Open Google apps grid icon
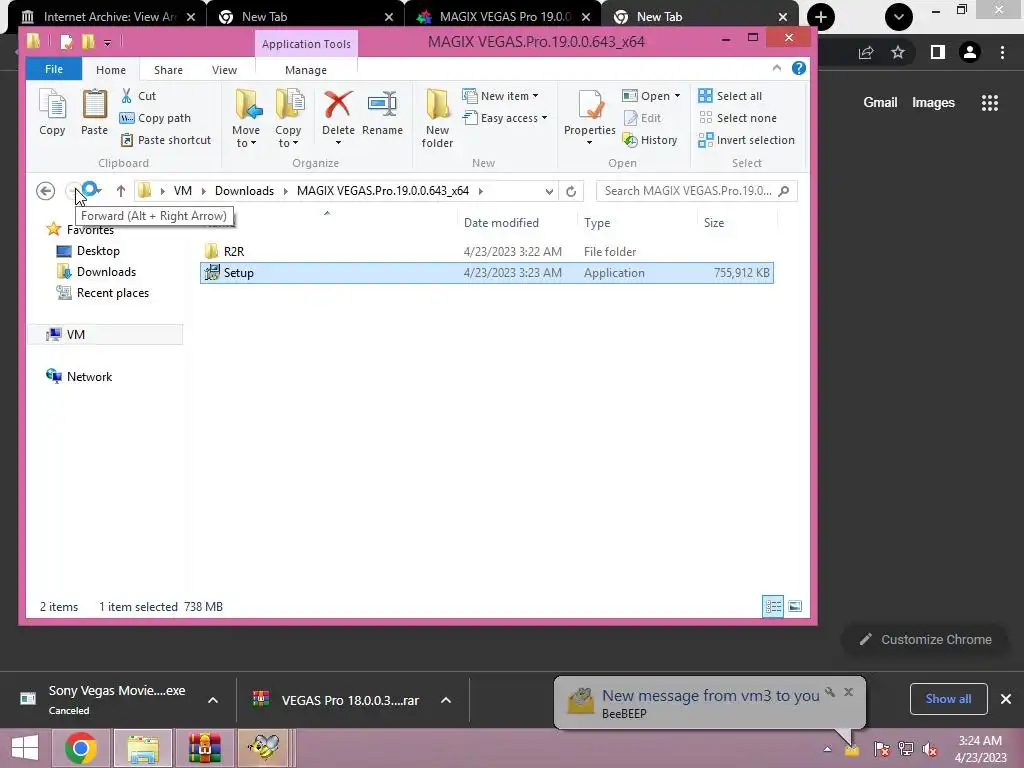Image resolution: width=1024 pixels, height=768 pixels. coord(989,103)
